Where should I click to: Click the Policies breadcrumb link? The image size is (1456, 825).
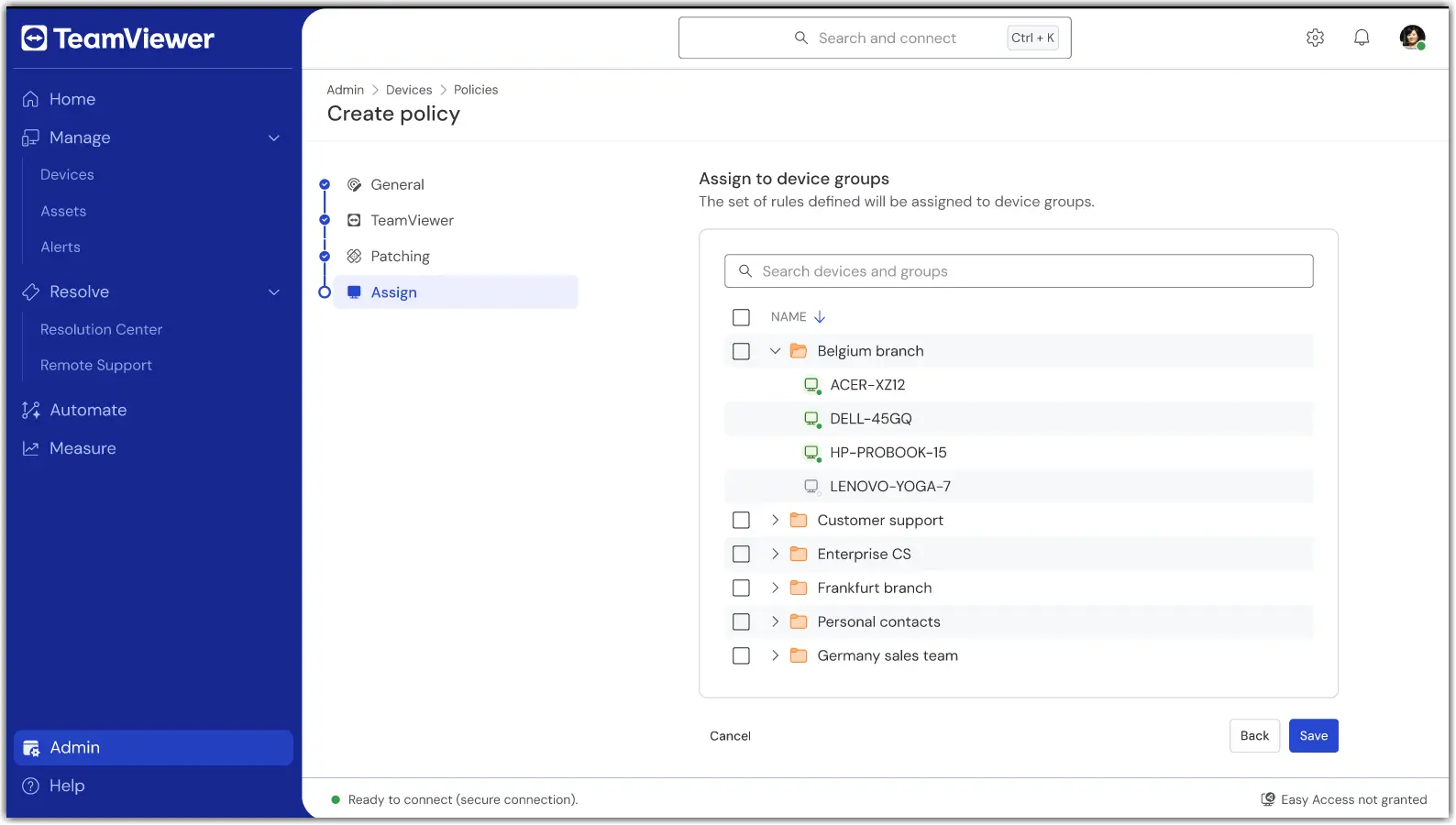pyautogui.click(x=476, y=90)
